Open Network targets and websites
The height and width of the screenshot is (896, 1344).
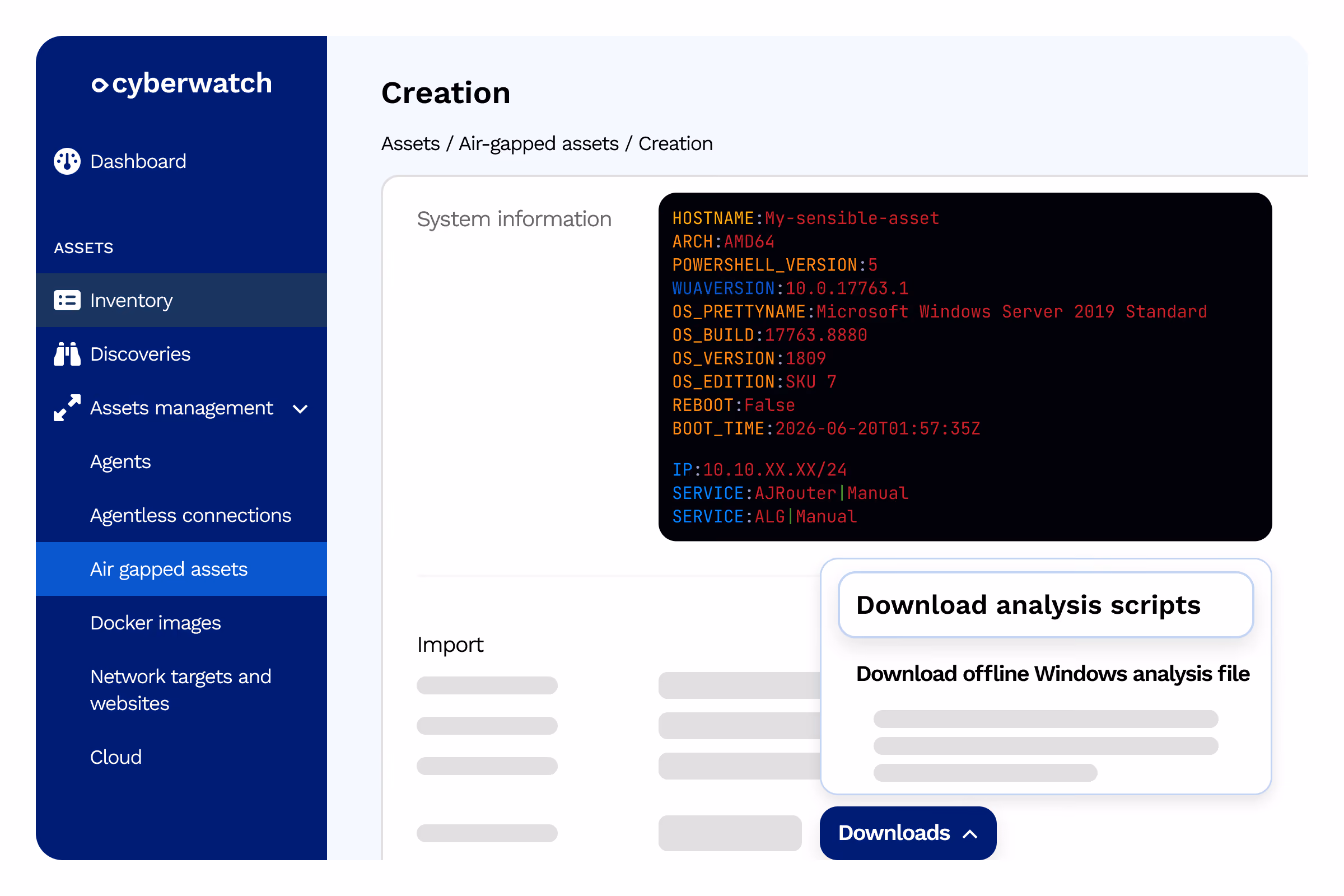point(180,690)
